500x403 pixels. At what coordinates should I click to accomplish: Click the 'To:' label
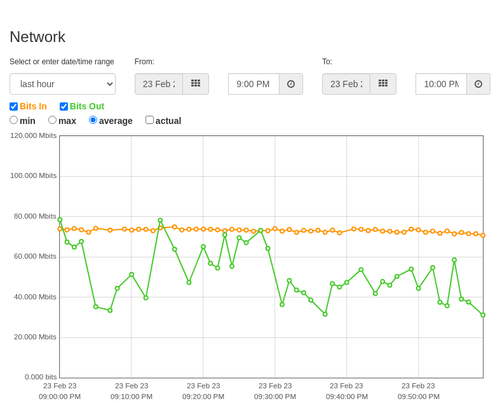pos(327,62)
